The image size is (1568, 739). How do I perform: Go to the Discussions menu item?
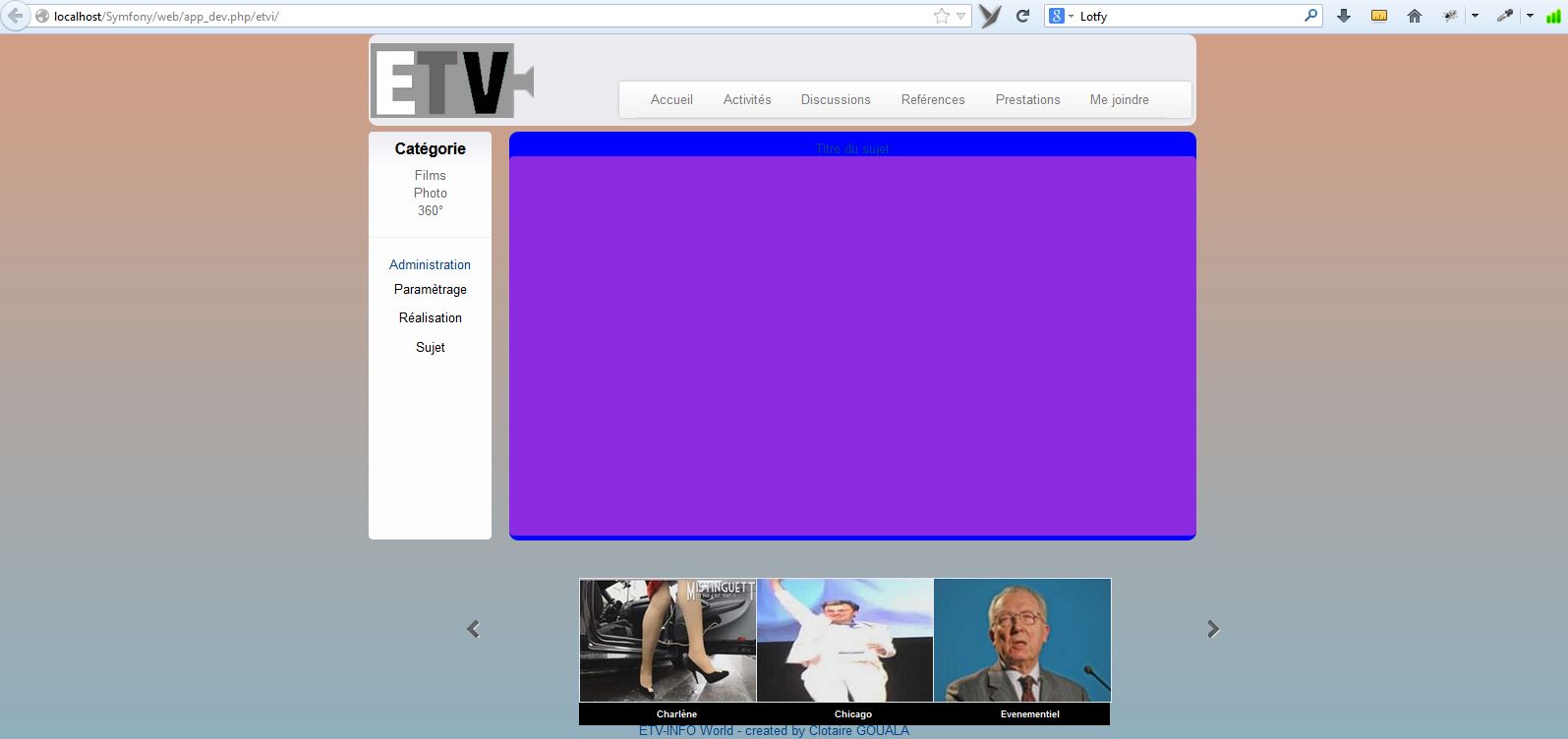point(836,99)
